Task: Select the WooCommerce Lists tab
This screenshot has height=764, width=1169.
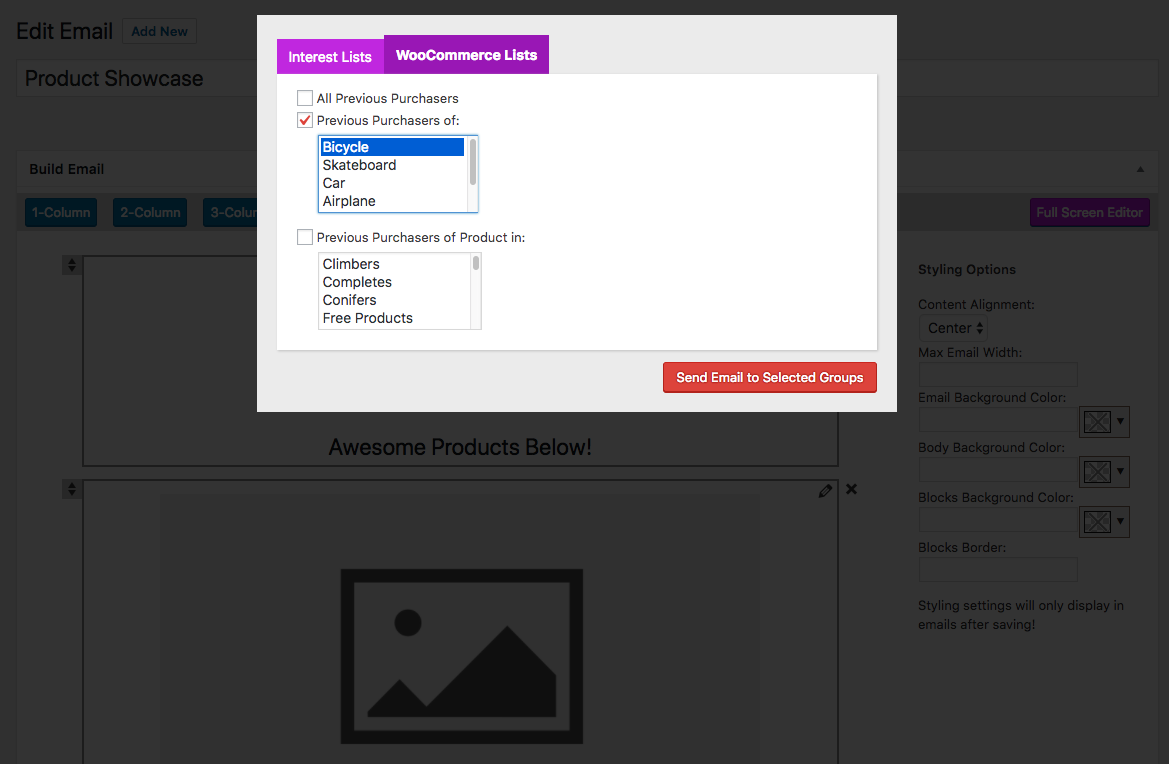Action: pos(466,55)
